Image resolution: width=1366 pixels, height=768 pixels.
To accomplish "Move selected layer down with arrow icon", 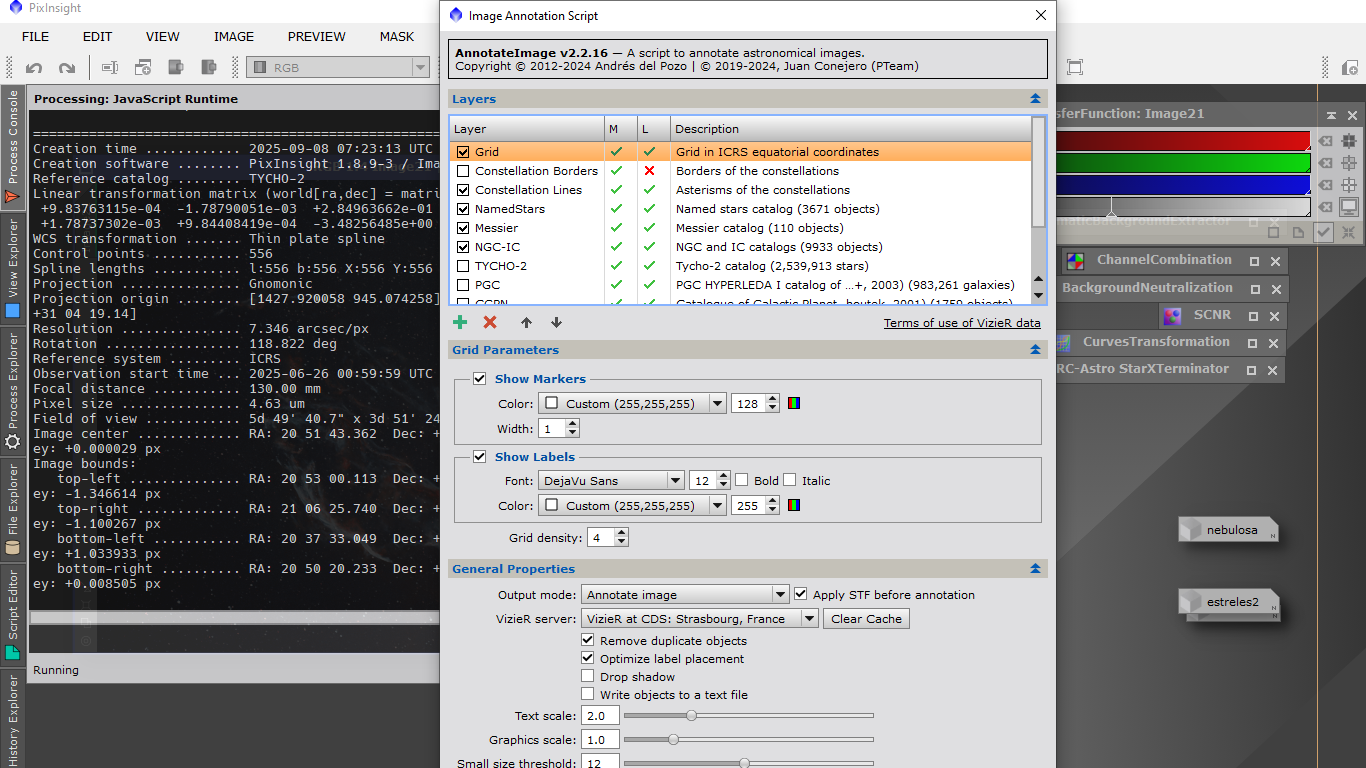I will coord(556,322).
